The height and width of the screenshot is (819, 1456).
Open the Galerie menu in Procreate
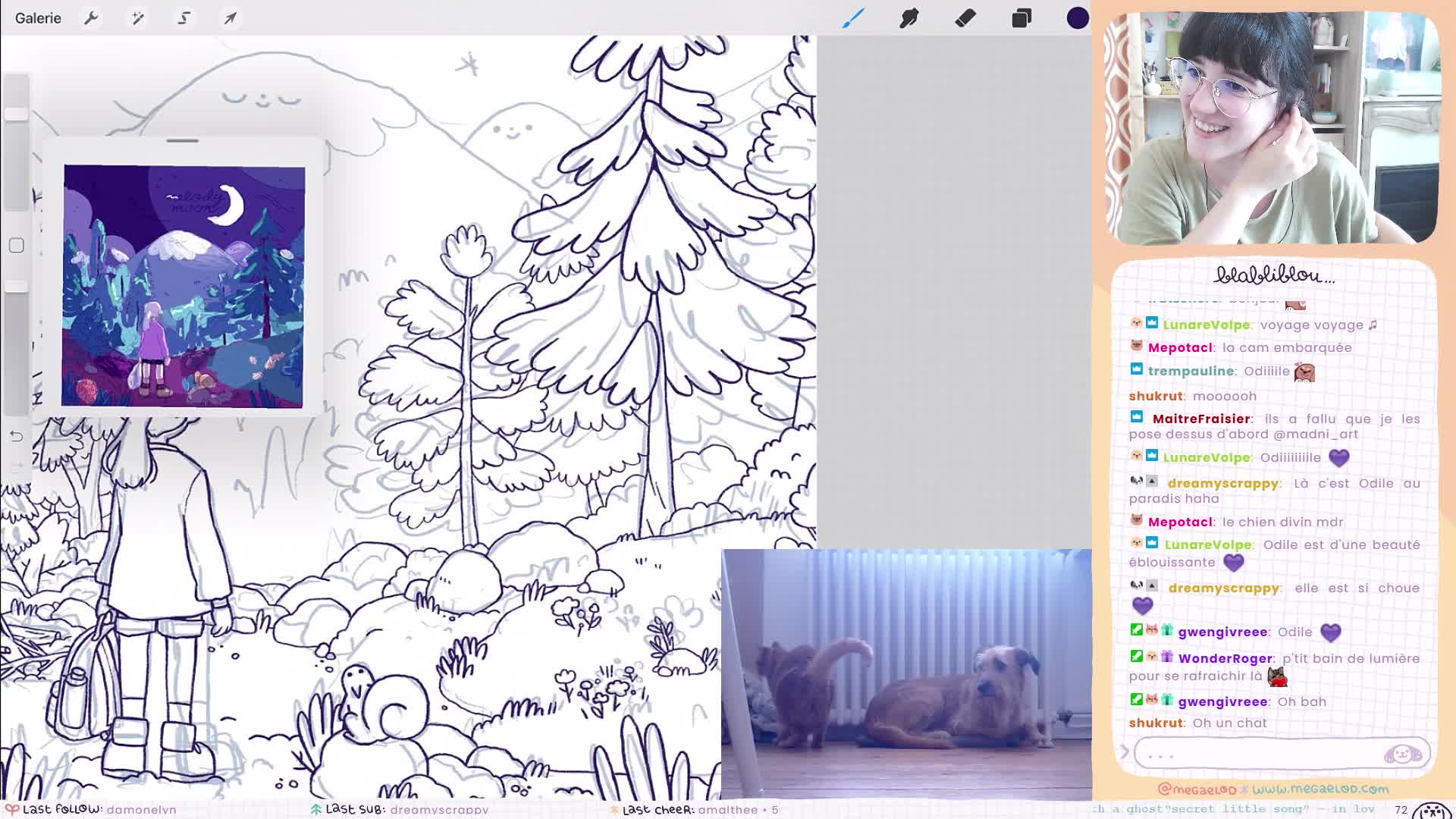coord(38,18)
